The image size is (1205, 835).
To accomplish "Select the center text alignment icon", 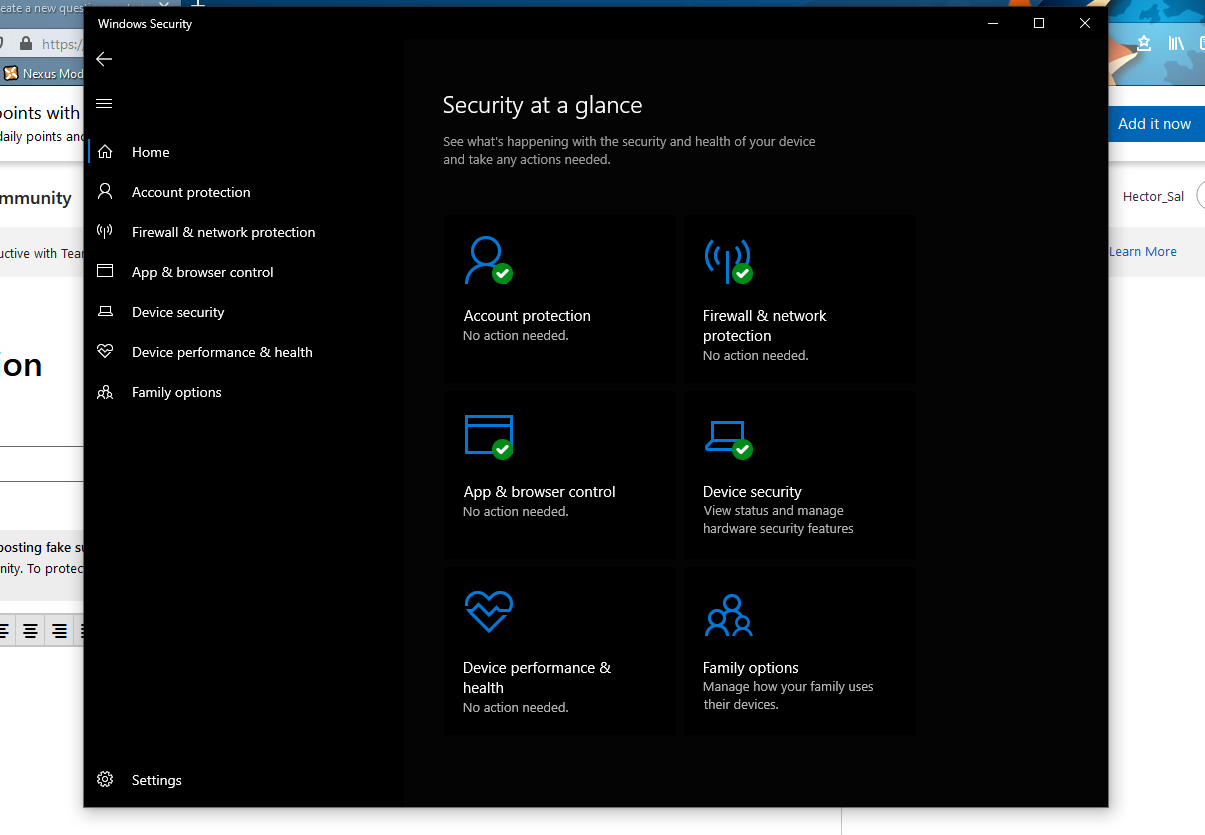I will [x=29, y=631].
